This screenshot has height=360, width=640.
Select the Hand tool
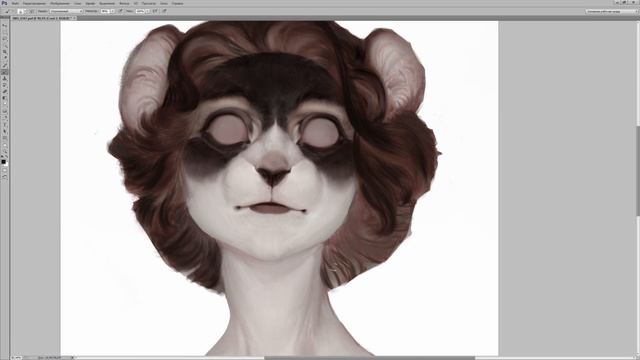[5, 145]
